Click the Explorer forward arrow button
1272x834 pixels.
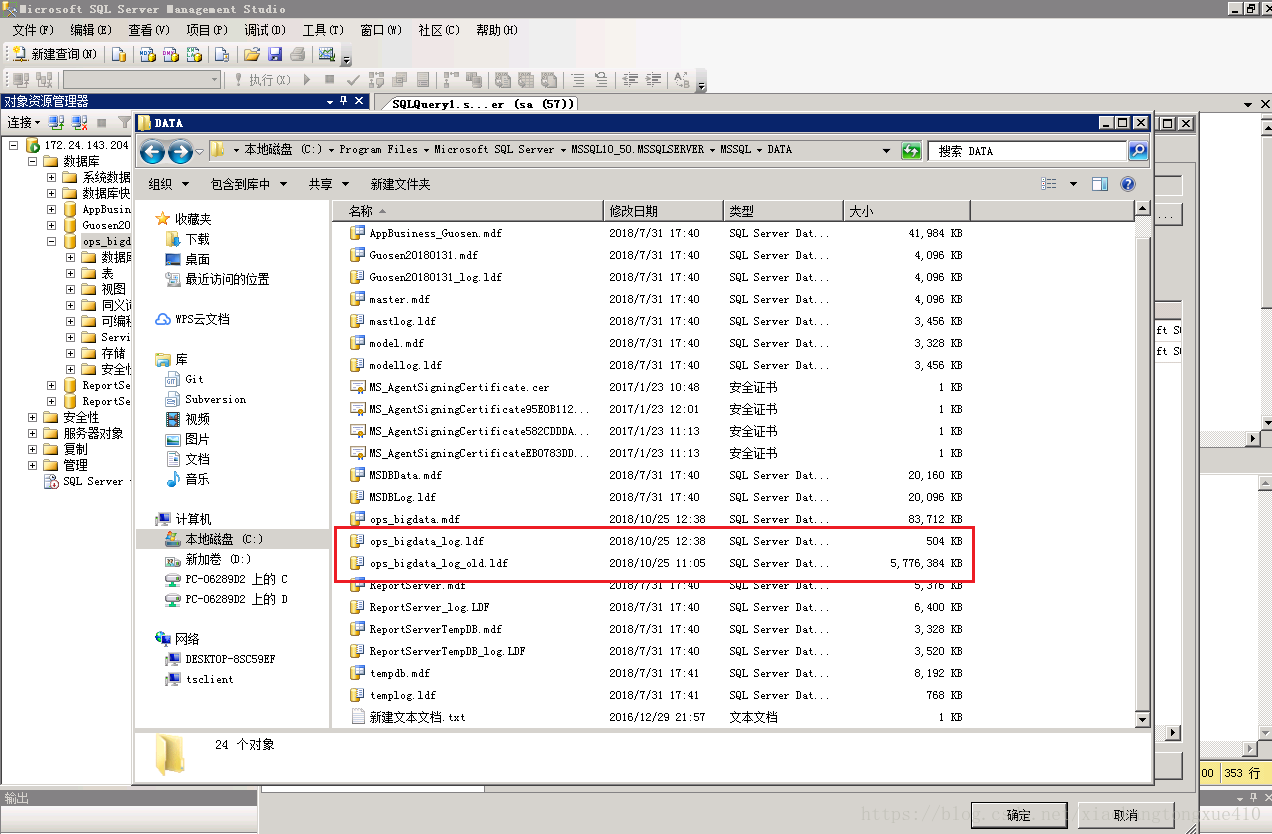pos(180,152)
